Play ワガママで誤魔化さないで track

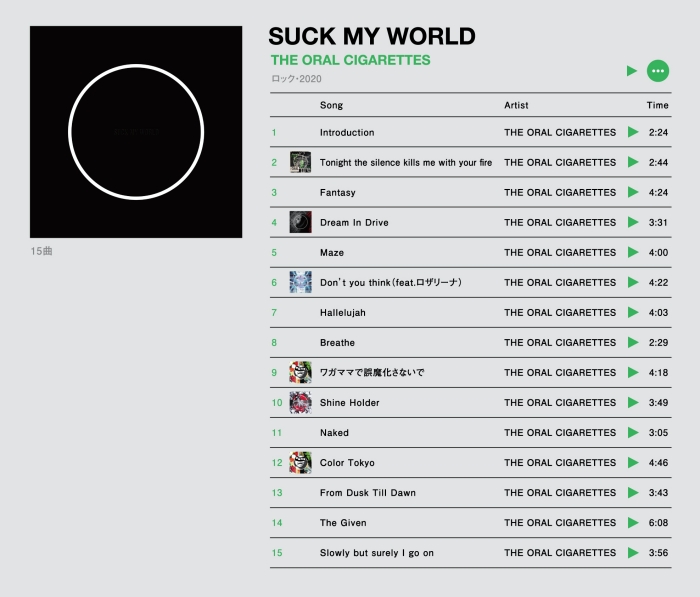pos(633,372)
